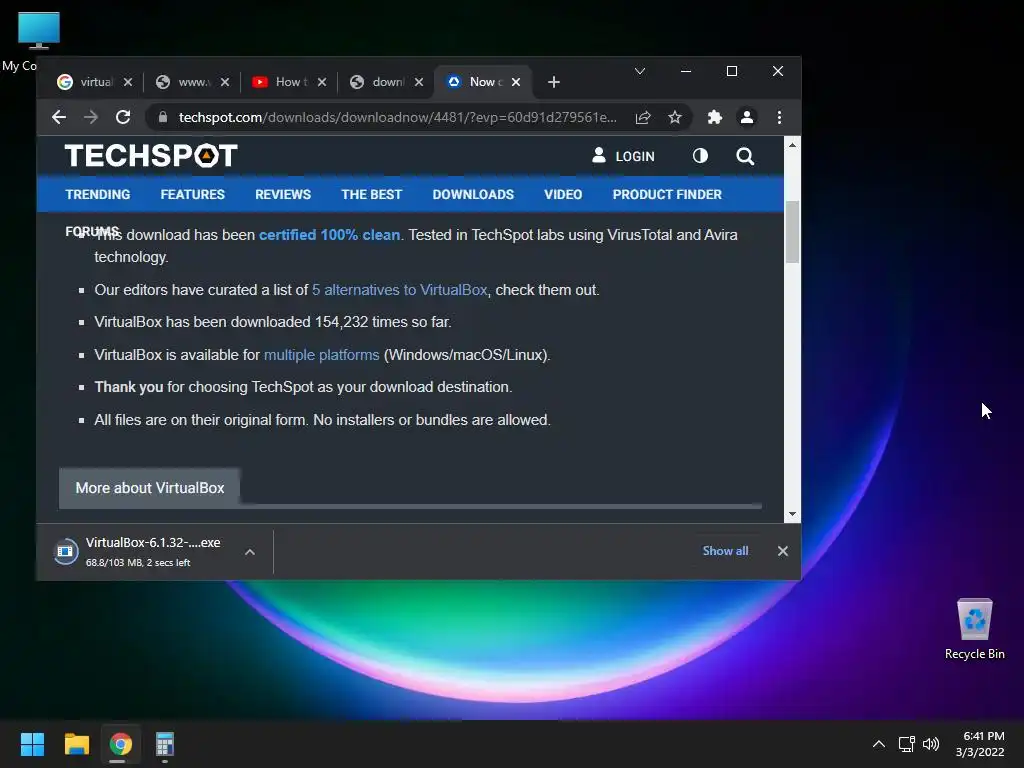Close the downloads bar
The height and width of the screenshot is (768, 1024).
coord(782,551)
